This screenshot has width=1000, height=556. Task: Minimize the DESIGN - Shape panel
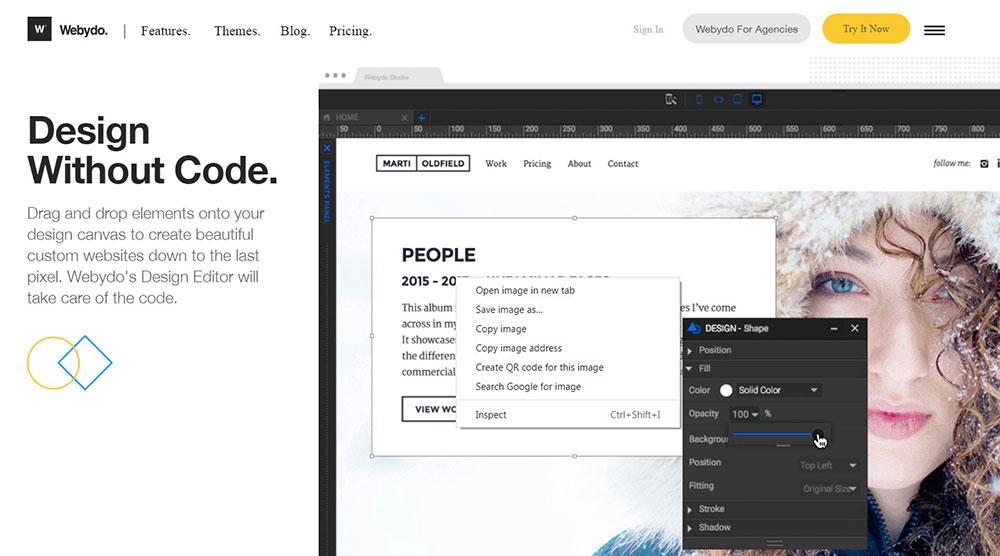pos(834,328)
